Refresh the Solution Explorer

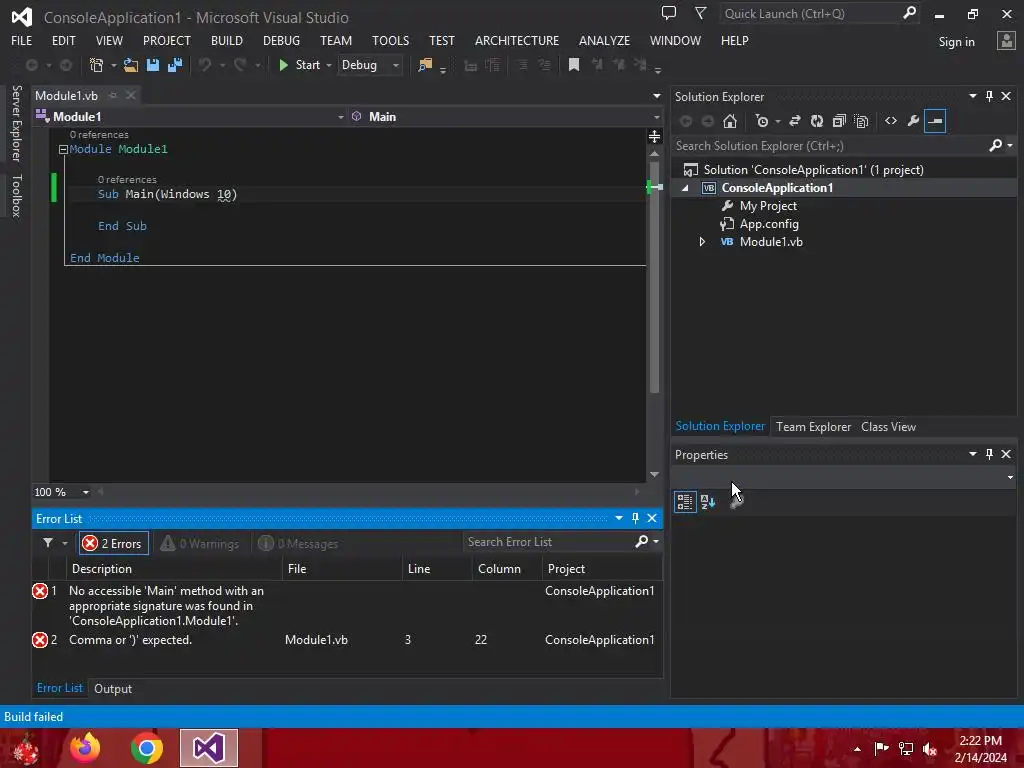817,121
